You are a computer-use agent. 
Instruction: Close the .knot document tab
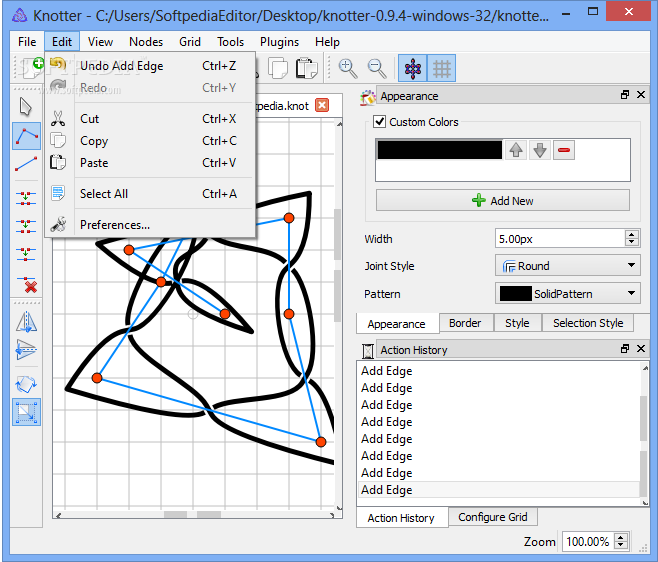(x=322, y=105)
